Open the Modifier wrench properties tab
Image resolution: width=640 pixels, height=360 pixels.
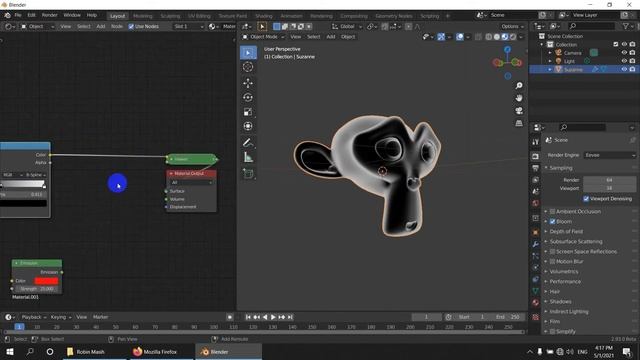[536, 244]
